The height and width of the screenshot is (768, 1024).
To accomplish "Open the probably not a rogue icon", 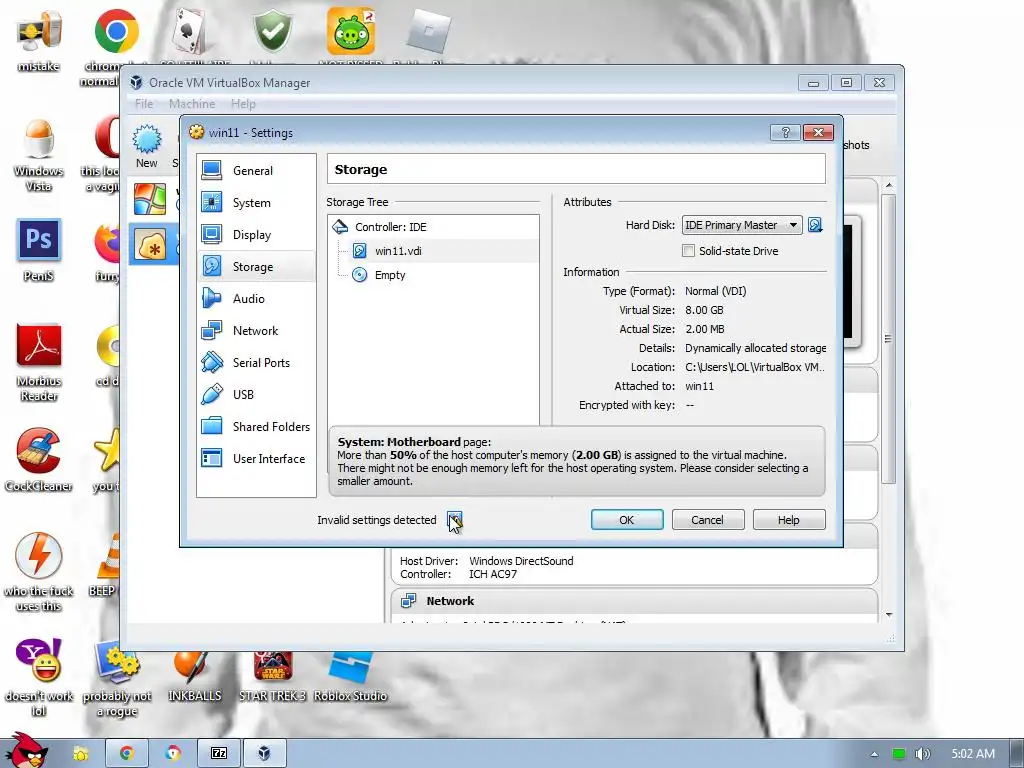I will pos(117,677).
